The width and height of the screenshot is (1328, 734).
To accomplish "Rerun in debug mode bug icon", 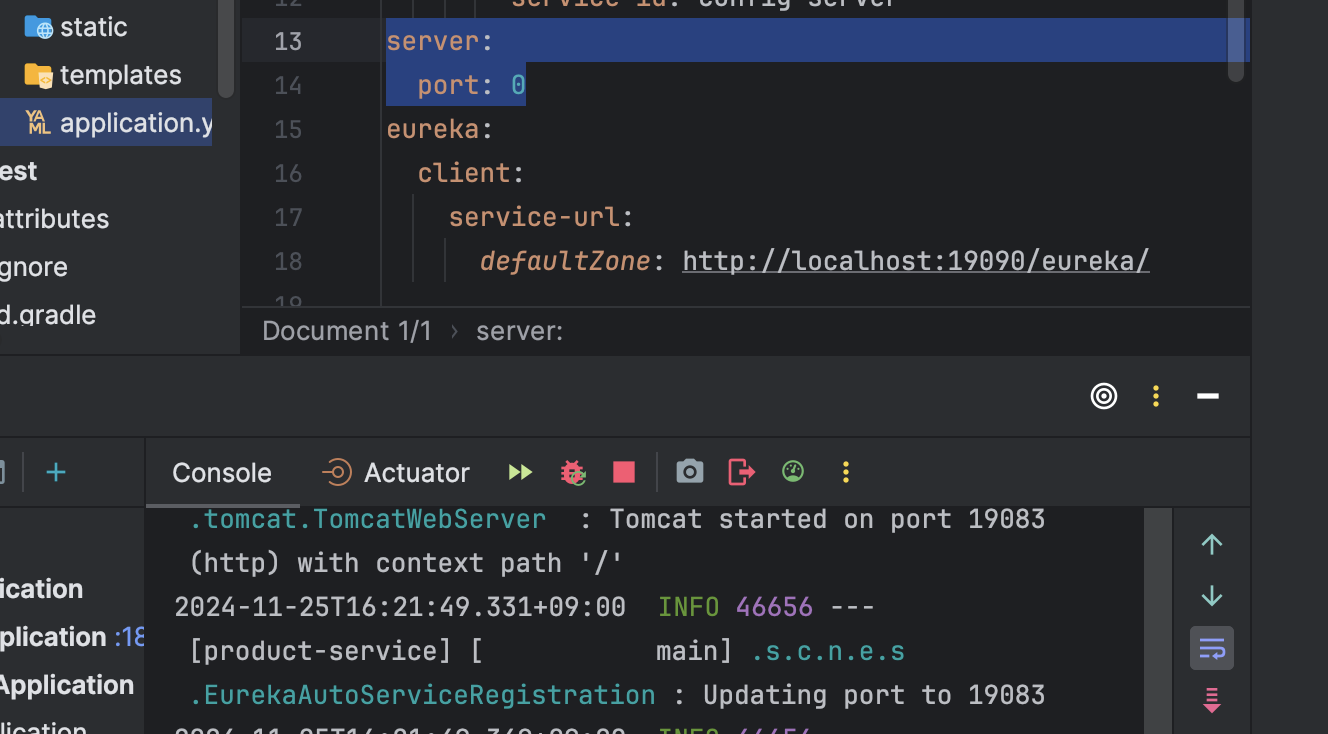I will [573, 472].
